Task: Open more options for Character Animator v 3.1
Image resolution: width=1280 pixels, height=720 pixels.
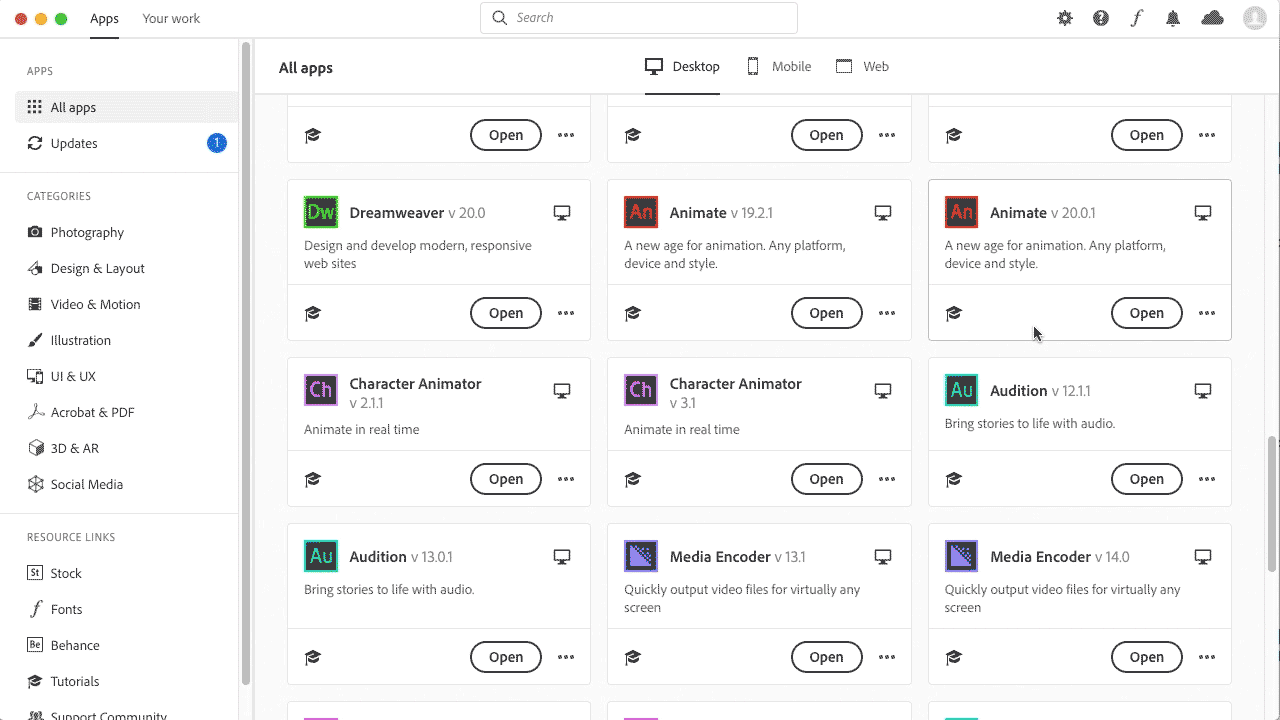Action: pyautogui.click(x=887, y=479)
